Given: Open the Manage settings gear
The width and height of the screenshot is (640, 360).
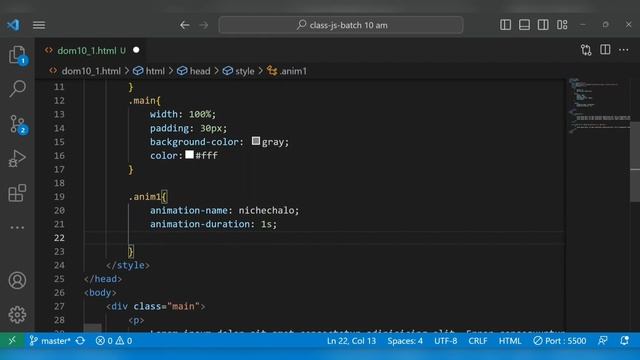Looking at the screenshot, I should pyautogui.click(x=17, y=315).
